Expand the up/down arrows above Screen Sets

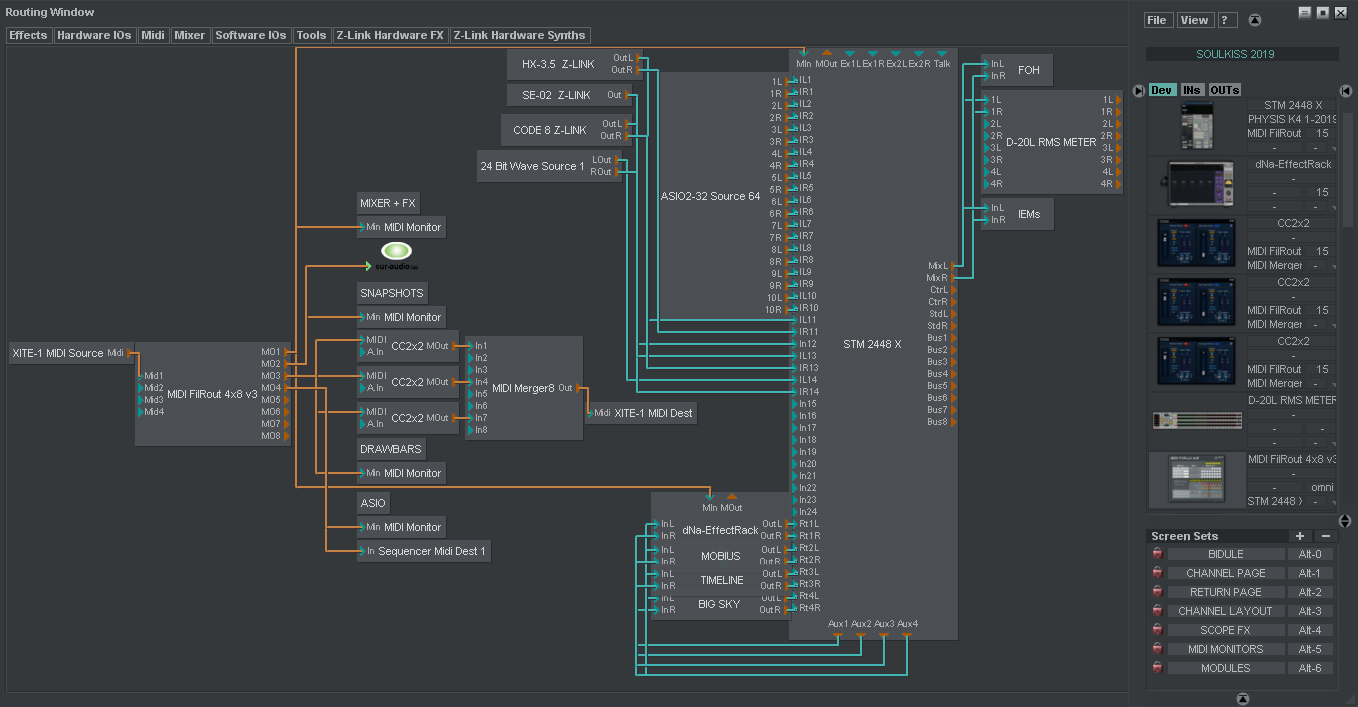click(x=1344, y=521)
